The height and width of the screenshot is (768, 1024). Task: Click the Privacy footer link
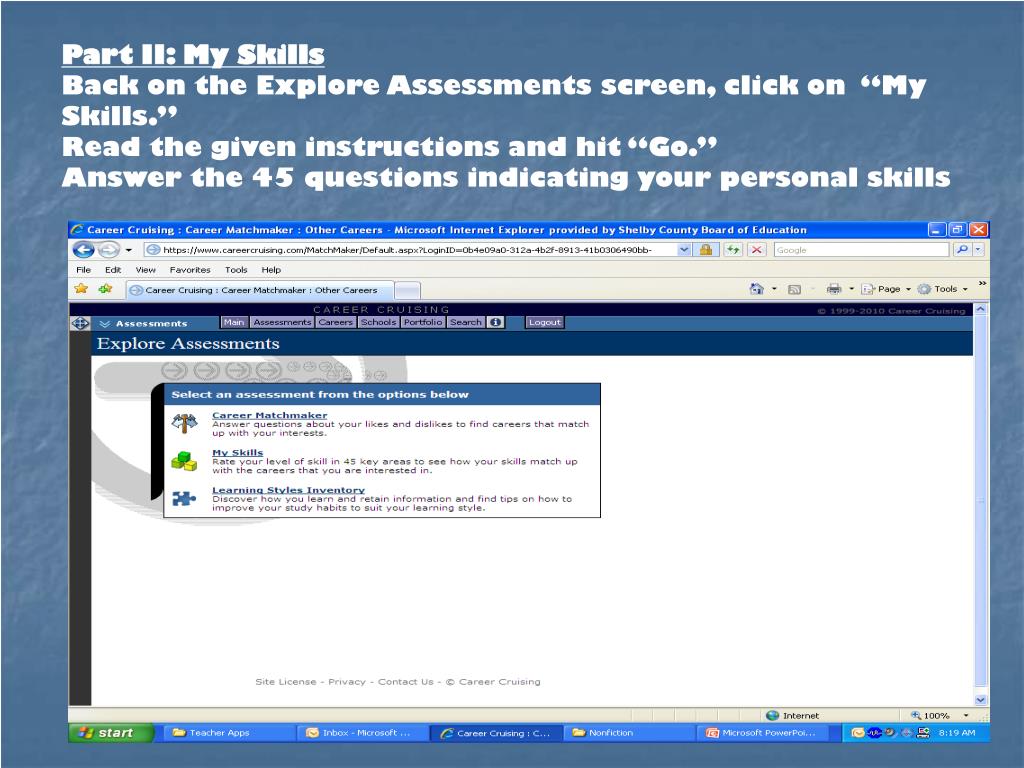coord(347,681)
